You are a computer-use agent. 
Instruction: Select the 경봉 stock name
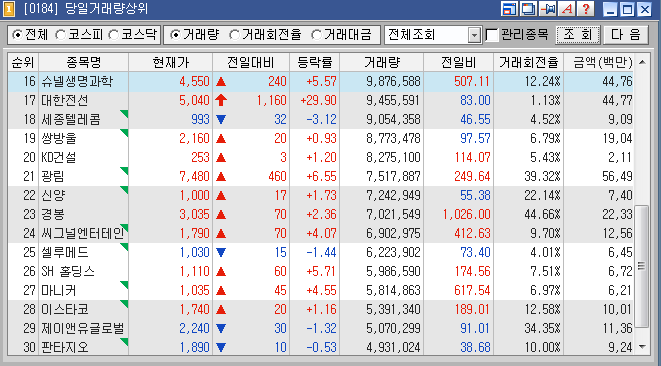tap(53, 214)
